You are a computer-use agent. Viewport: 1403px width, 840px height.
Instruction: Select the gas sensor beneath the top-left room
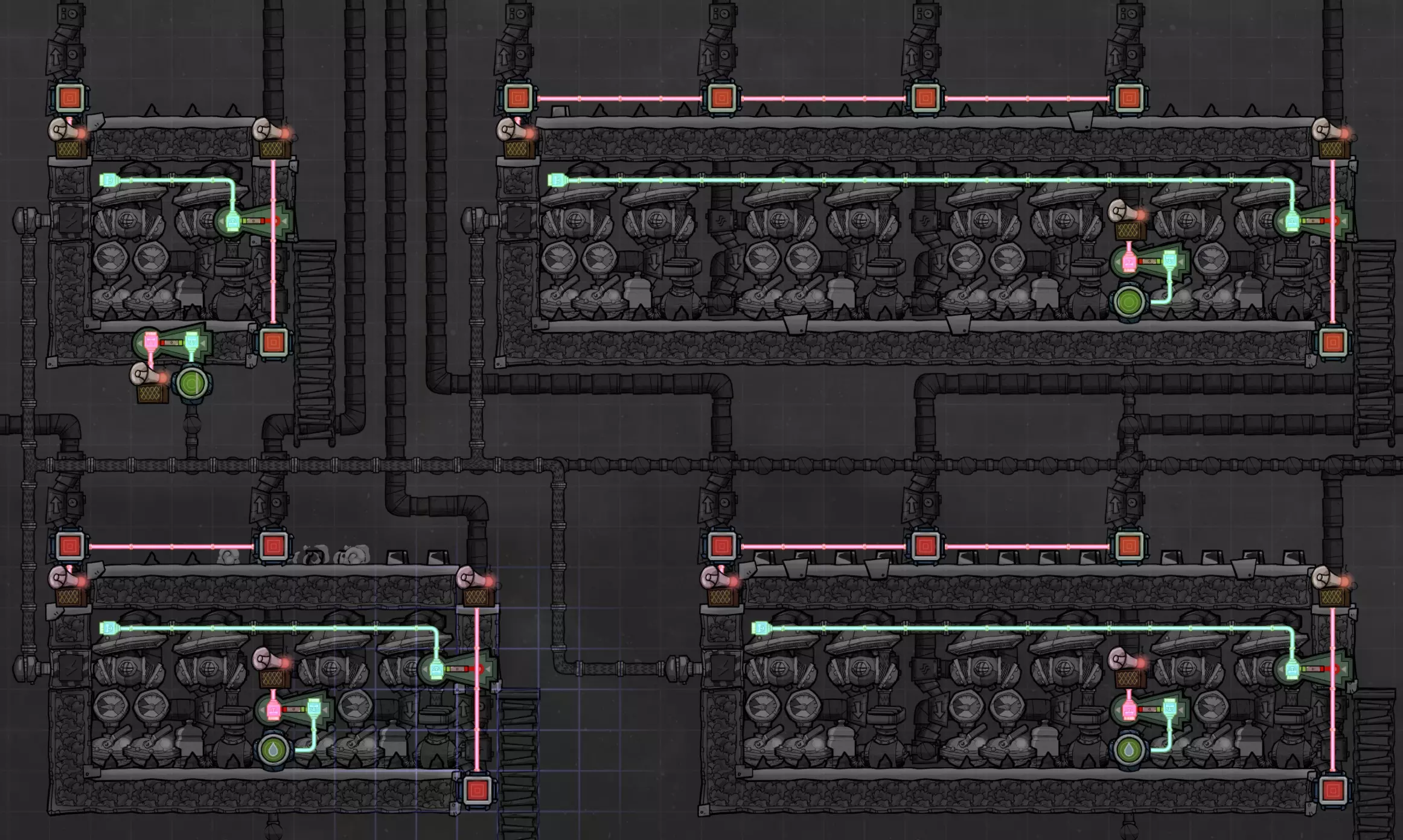[x=193, y=383]
